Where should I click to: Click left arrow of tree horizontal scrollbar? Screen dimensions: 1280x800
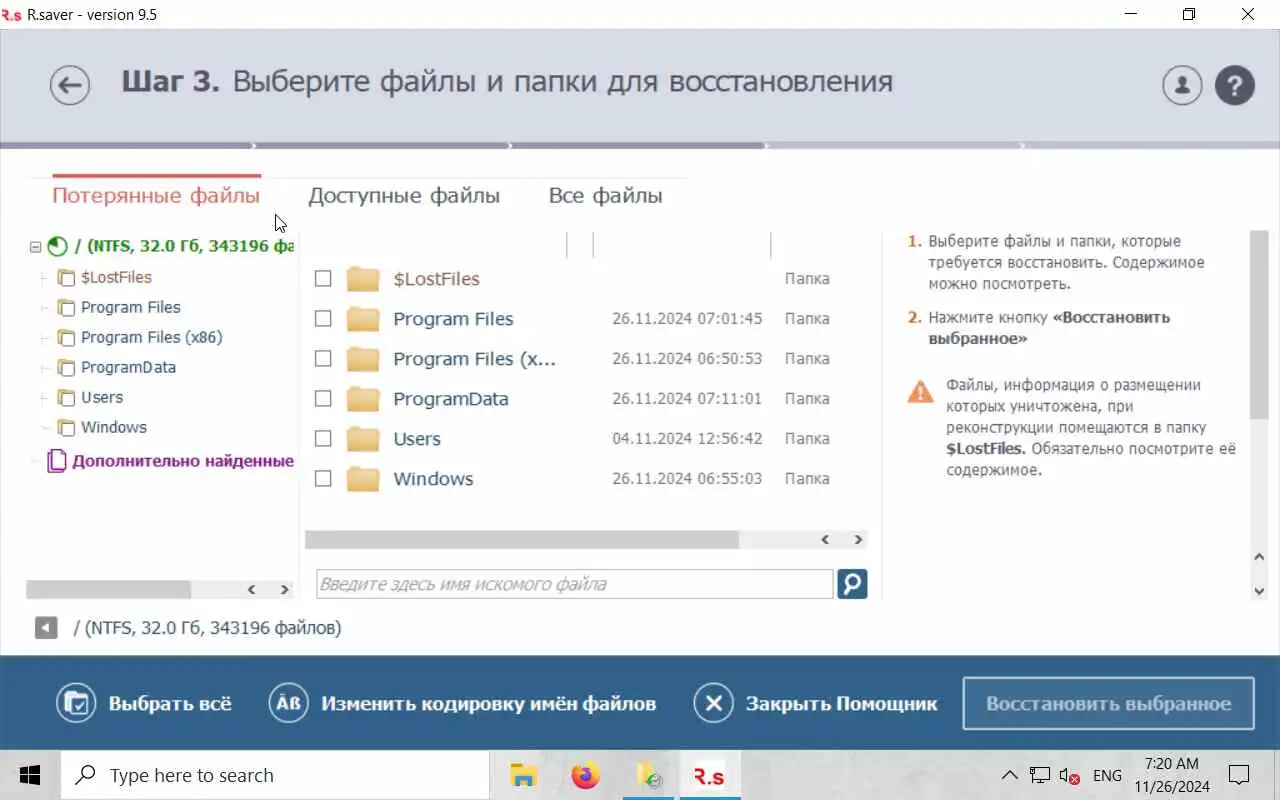click(251, 590)
